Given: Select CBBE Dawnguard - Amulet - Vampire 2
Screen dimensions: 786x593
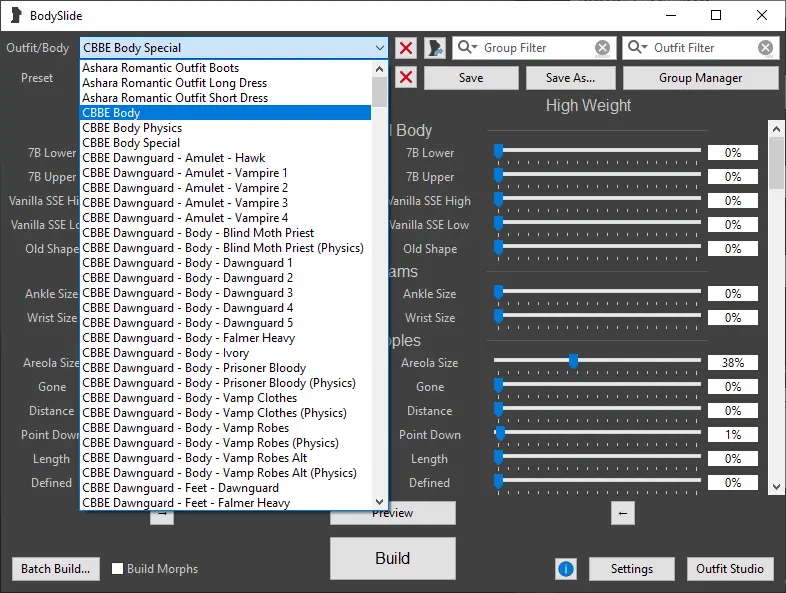Looking at the screenshot, I should [226, 188].
